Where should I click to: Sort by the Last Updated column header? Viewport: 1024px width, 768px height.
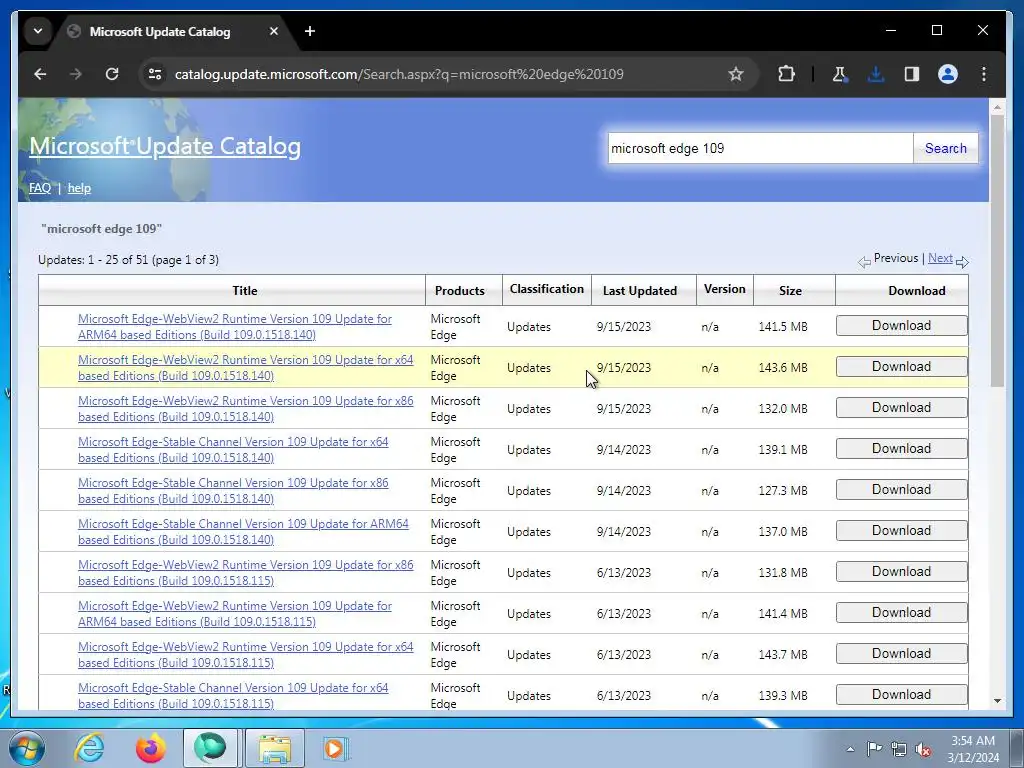pyautogui.click(x=639, y=291)
